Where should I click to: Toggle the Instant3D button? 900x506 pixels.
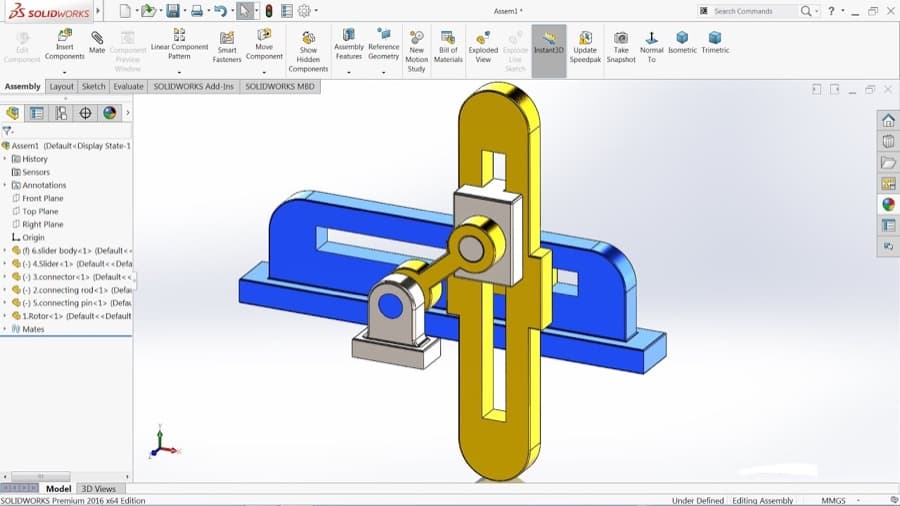tap(549, 50)
